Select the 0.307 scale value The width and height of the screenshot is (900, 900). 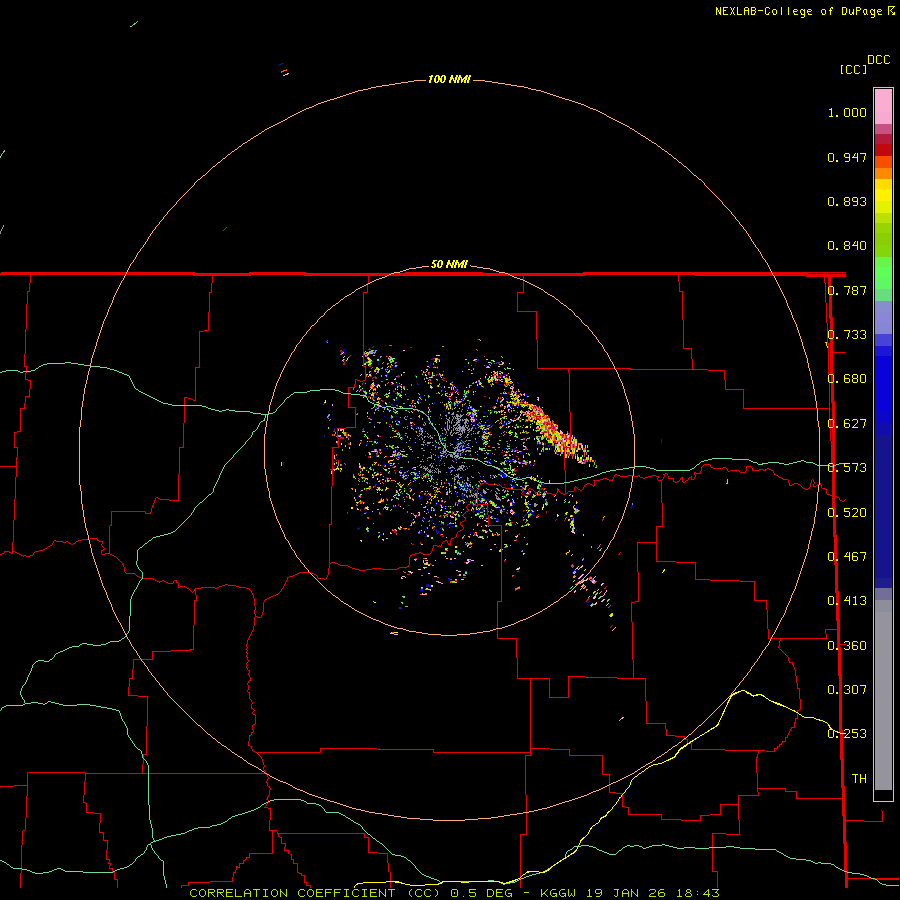point(847,690)
